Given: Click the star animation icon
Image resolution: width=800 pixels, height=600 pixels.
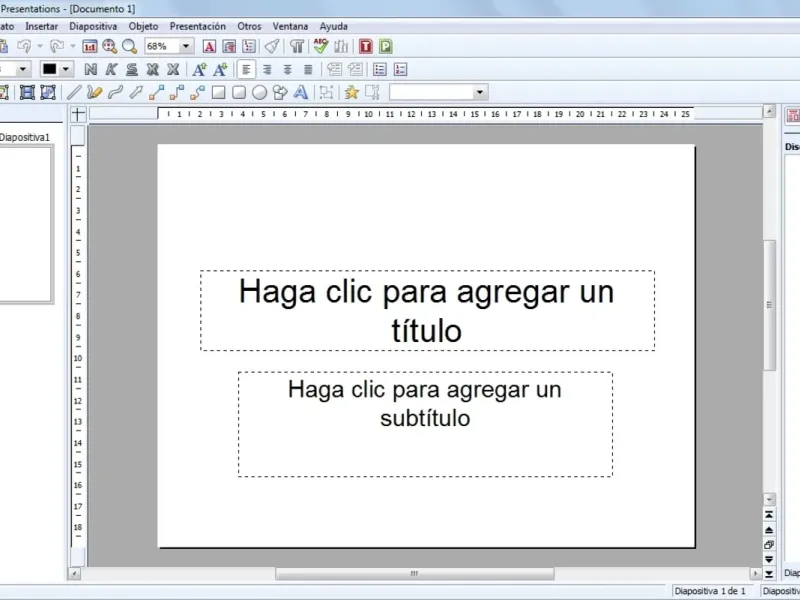Looking at the screenshot, I should pyautogui.click(x=352, y=92).
